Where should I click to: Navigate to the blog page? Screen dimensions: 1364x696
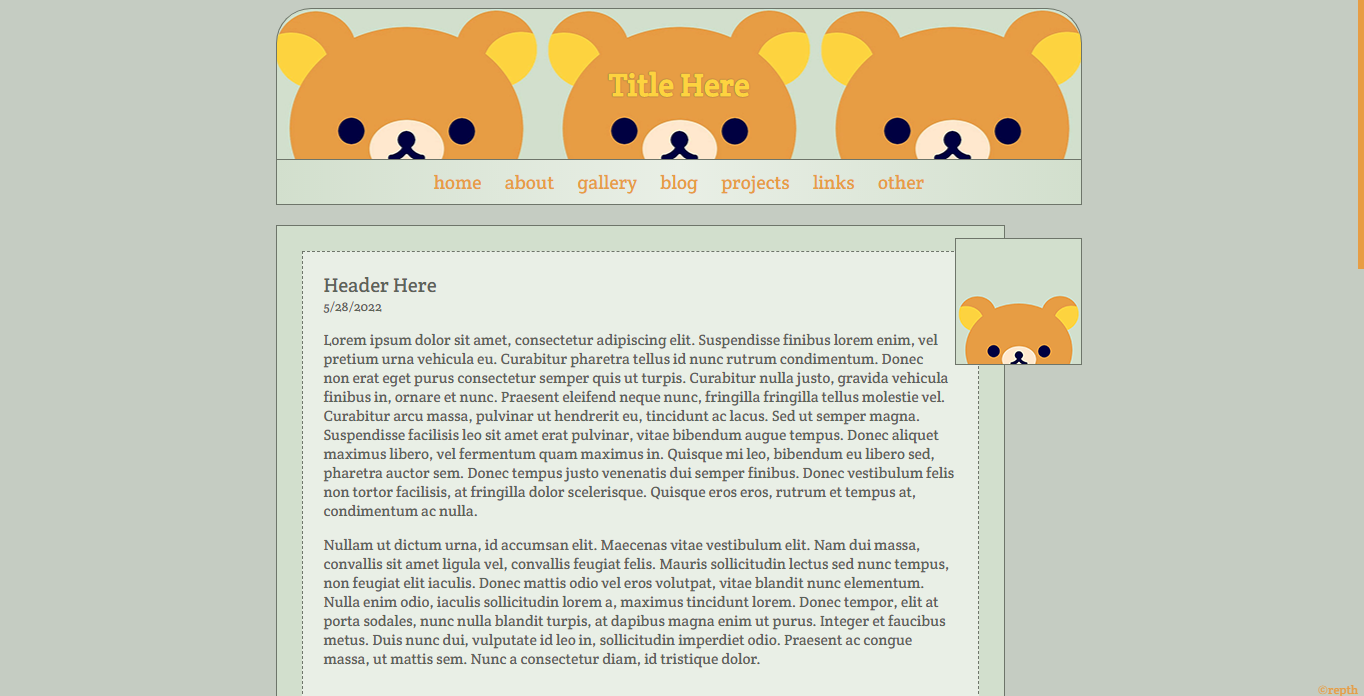[679, 183]
